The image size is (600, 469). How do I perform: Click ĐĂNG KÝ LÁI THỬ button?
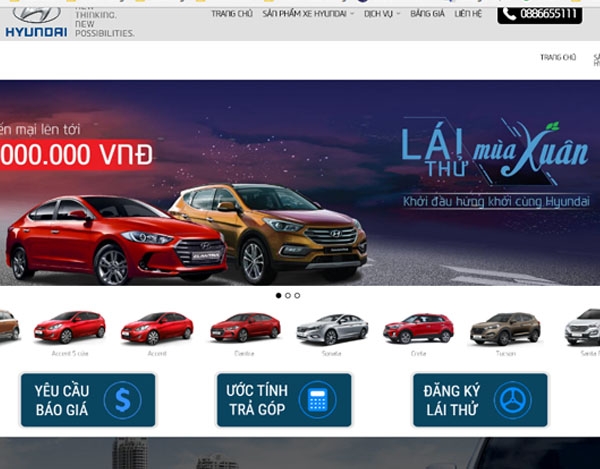(480, 400)
